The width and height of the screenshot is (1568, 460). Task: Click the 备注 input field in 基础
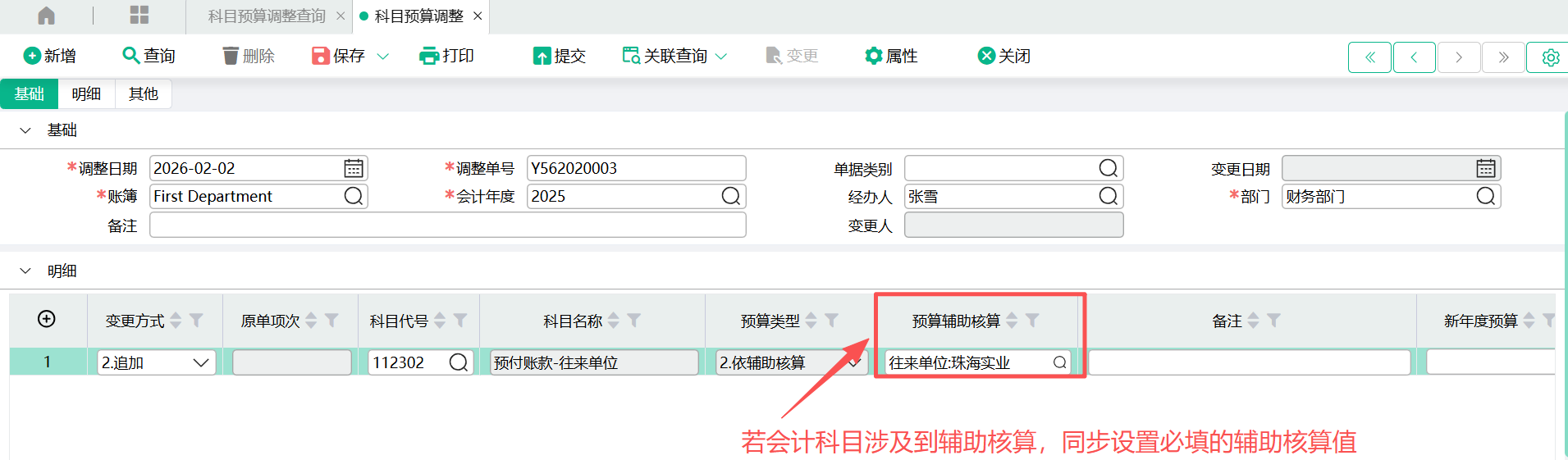click(x=447, y=225)
